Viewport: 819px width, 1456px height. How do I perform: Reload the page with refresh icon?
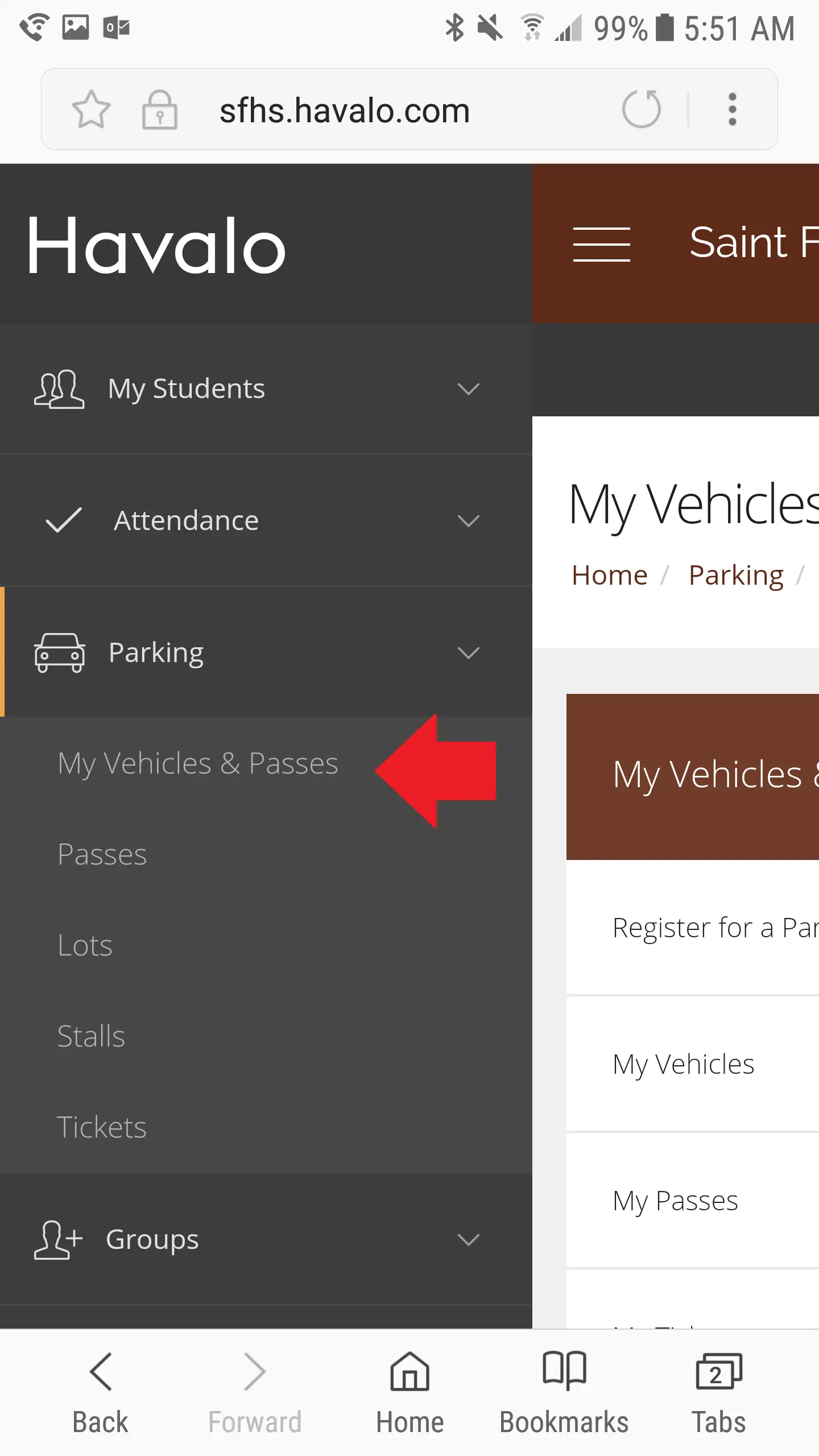(642, 109)
